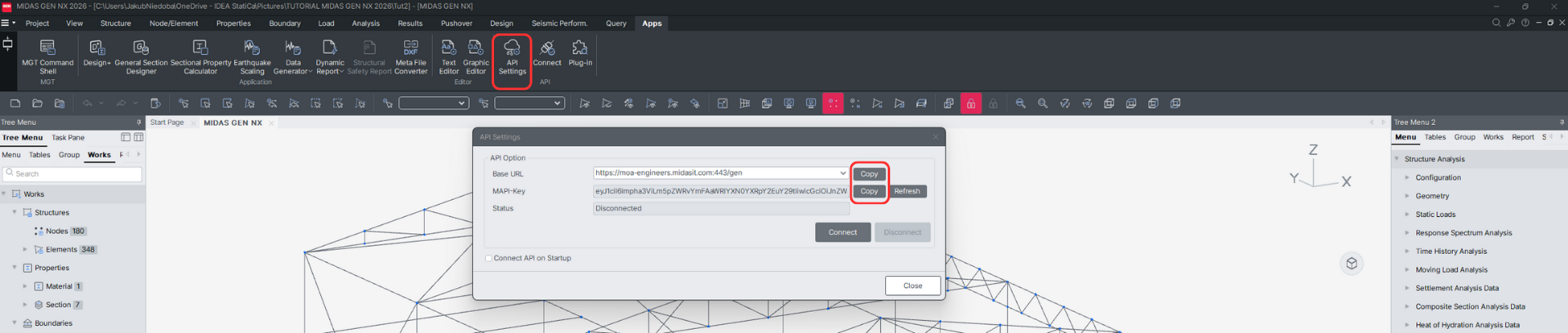Viewport: 1568px width, 333px height.
Task: Click the Zoom Out magnifier icon
Action: click(1021, 104)
